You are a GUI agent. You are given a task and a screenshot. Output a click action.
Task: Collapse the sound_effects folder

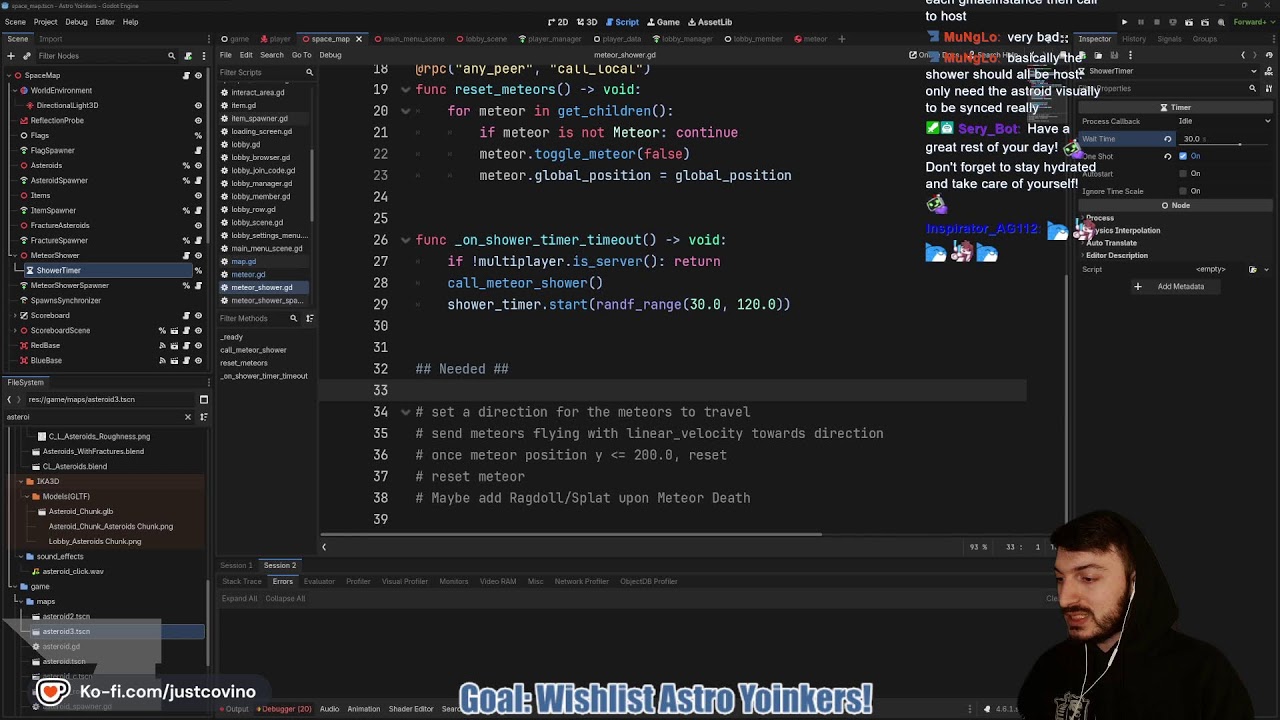[x=20, y=556]
